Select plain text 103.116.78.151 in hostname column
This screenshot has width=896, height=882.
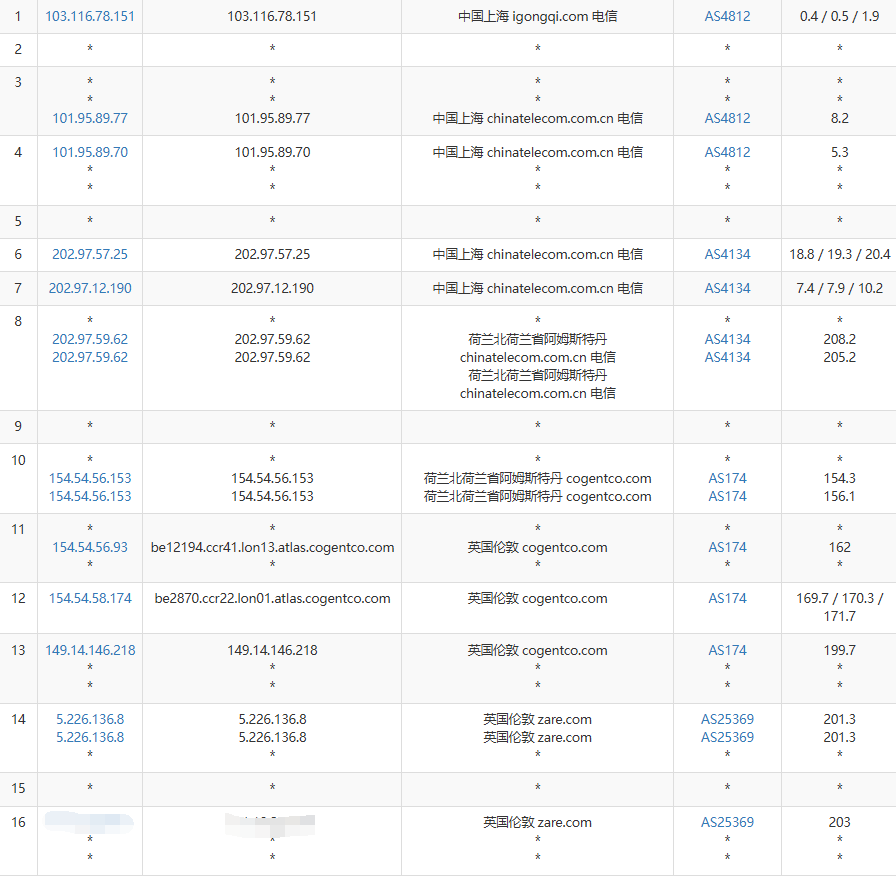click(x=272, y=16)
